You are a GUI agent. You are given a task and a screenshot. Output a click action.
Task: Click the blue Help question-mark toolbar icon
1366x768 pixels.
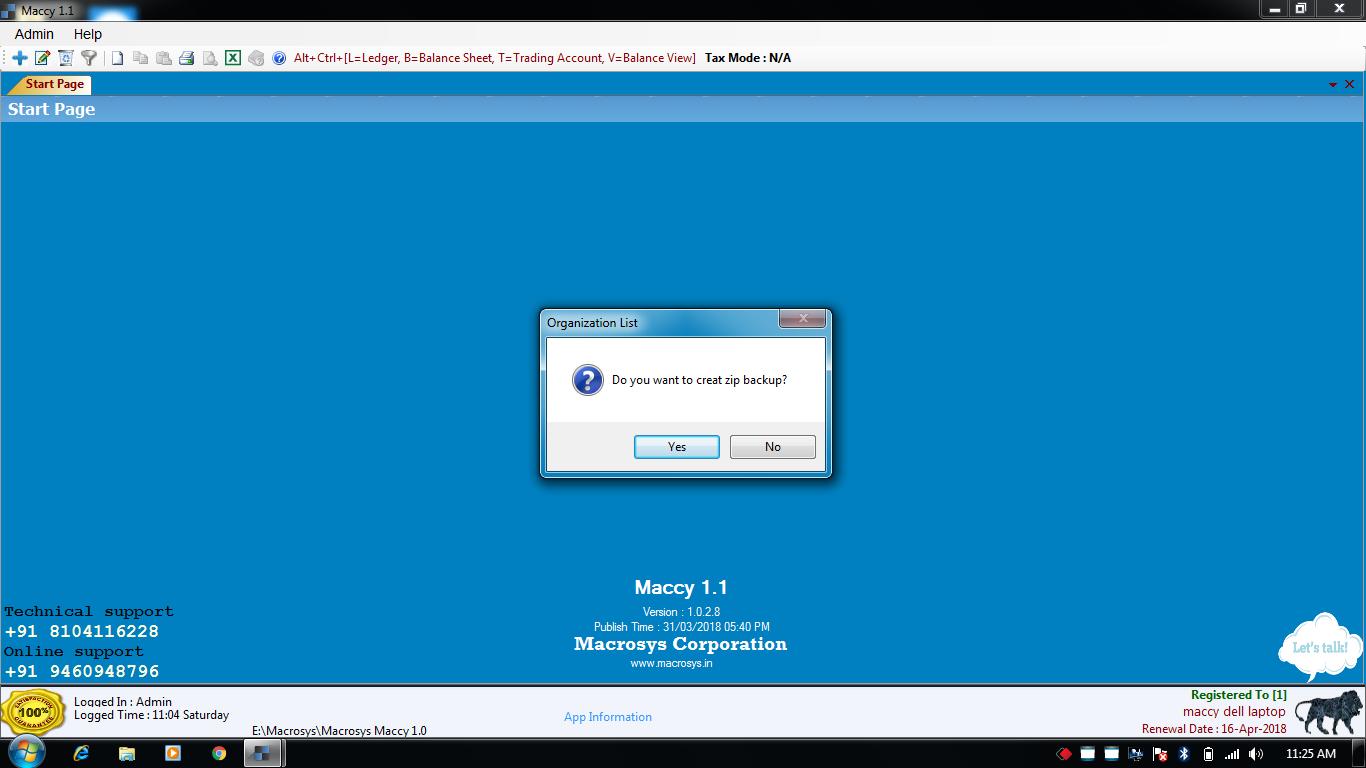tap(279, 58)
